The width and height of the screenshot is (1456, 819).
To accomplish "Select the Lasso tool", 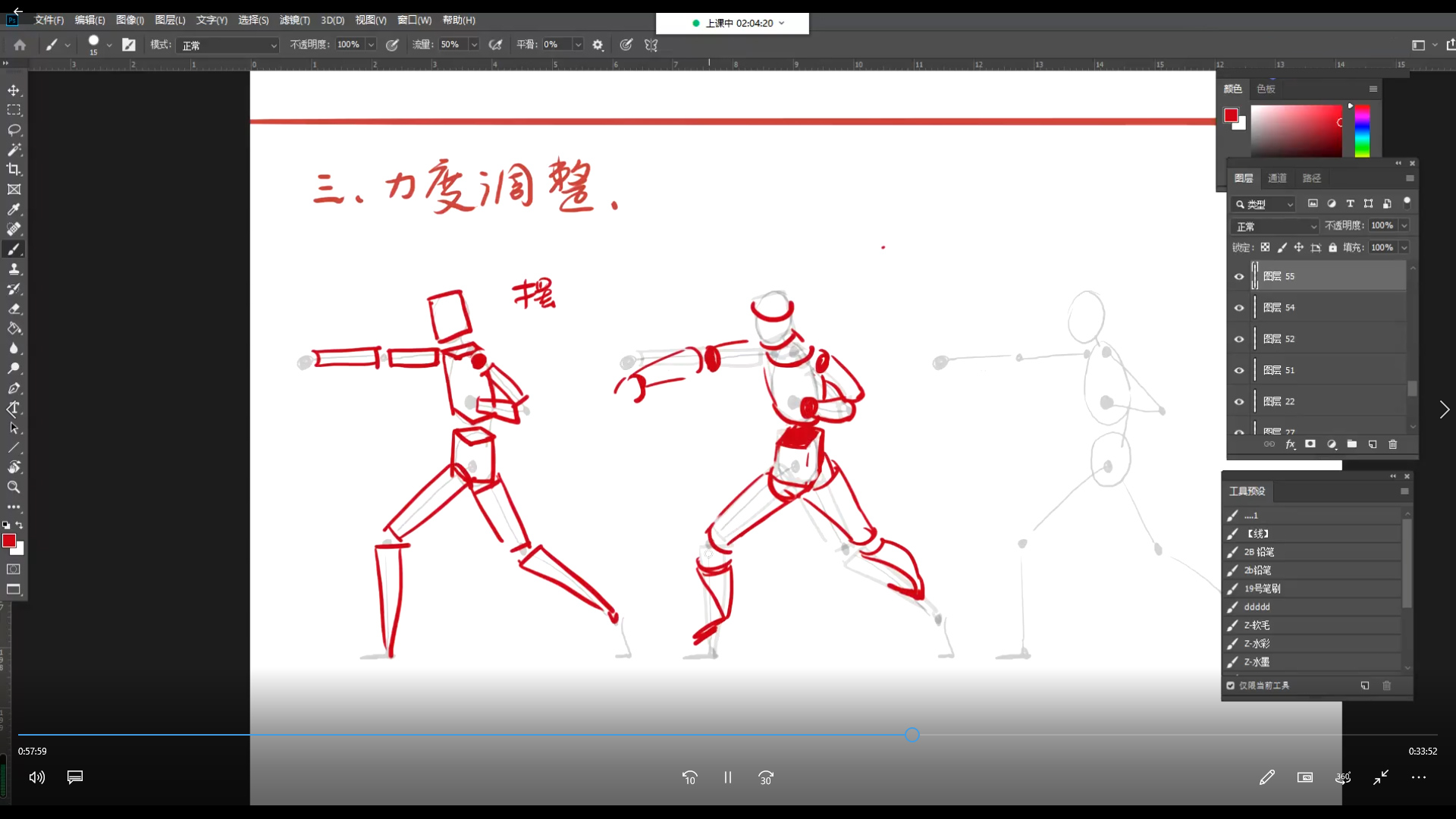I will tap(14, 130).
